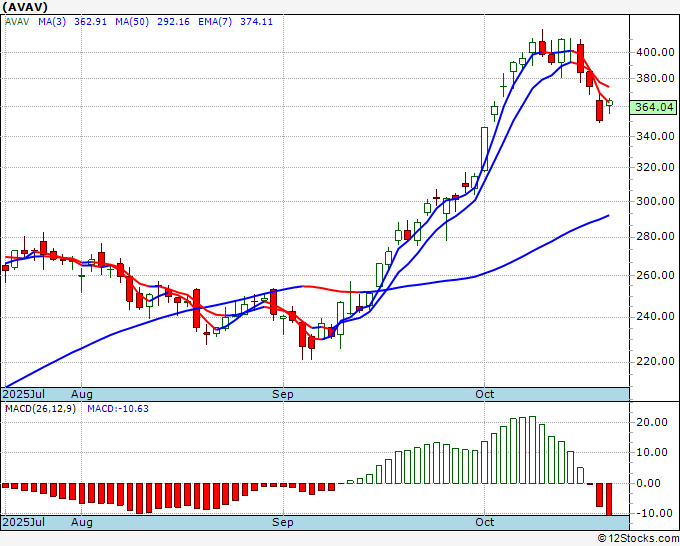The image size is (680, 546).
Task: Click the -10.00 MACD axis label
Action: tap(655, 513)
